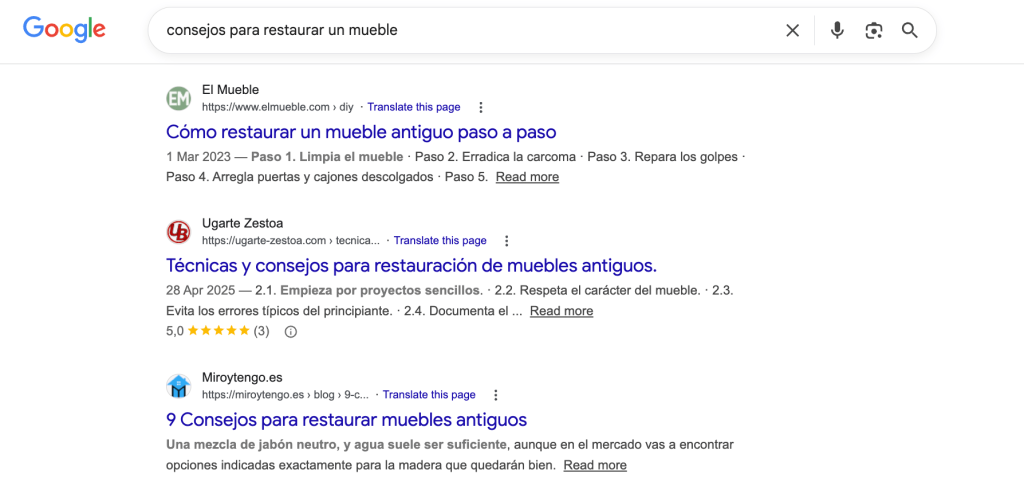Translate the Ugarte Zestoa page
The height and width of the screenshot is (478, 1024).
pos(440,240)
